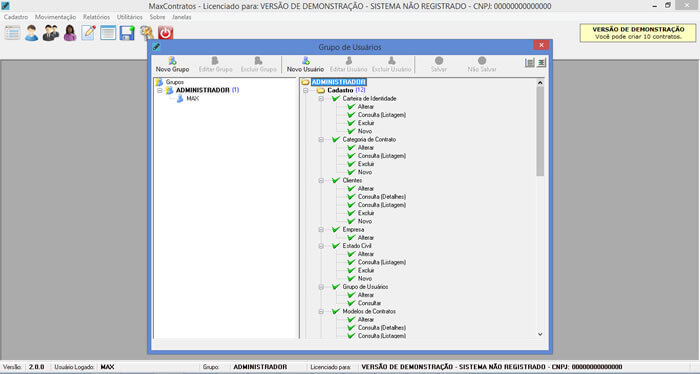Select Consulta (Listagem) under Carteira de Identidade
The image size is (700, 374).
pos(382,115)
